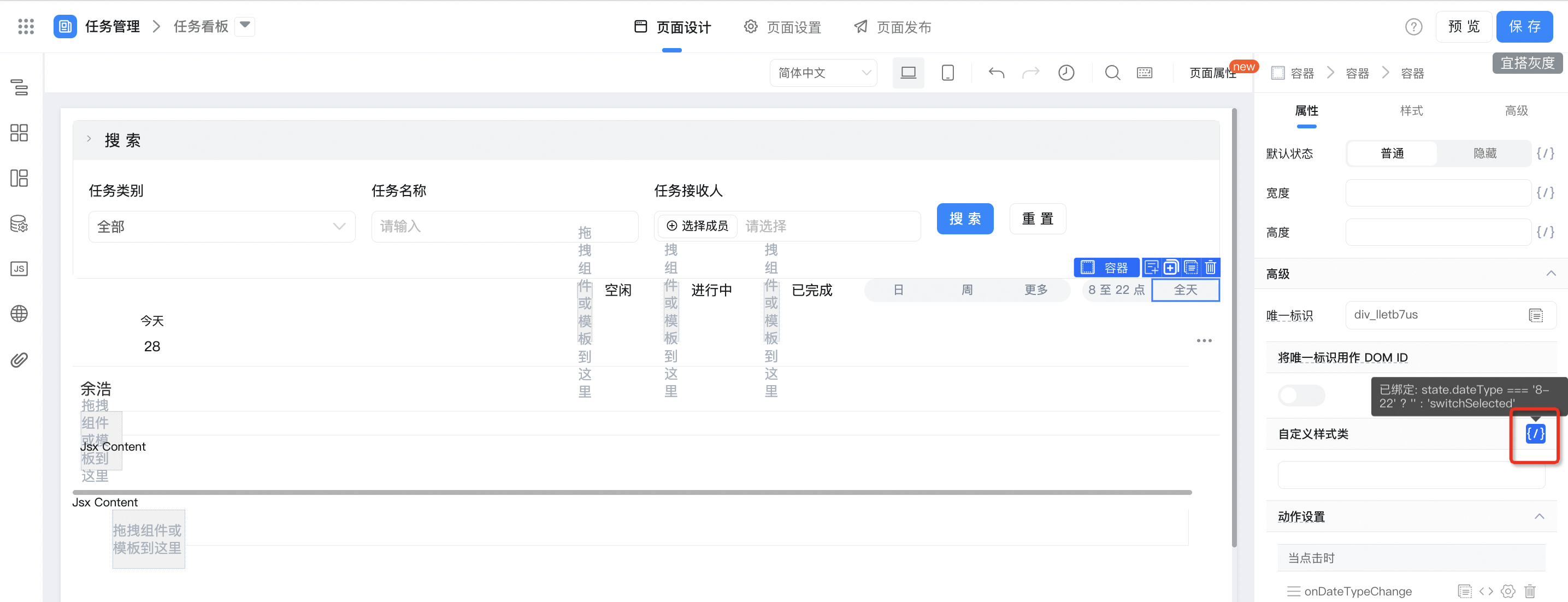Screen dimensions: 1568x602
Task: Delete selected container via trash icon
Action: click(1211, 267)
